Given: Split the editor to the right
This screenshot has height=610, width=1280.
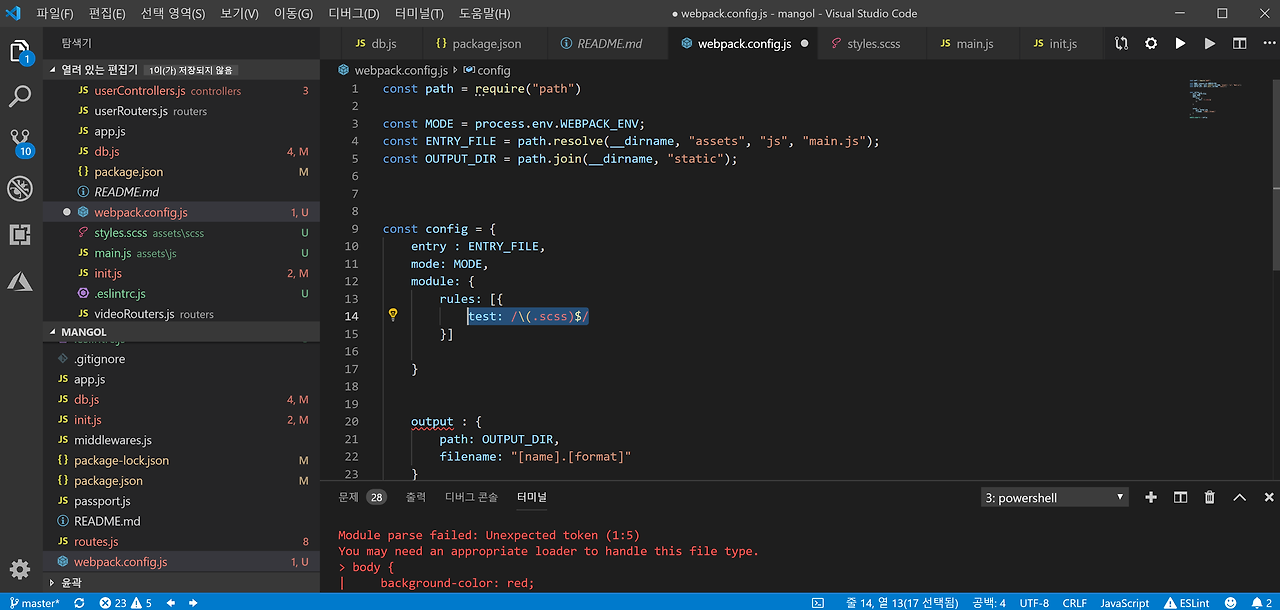Looking at the screenshot, I should (1239, 44).
